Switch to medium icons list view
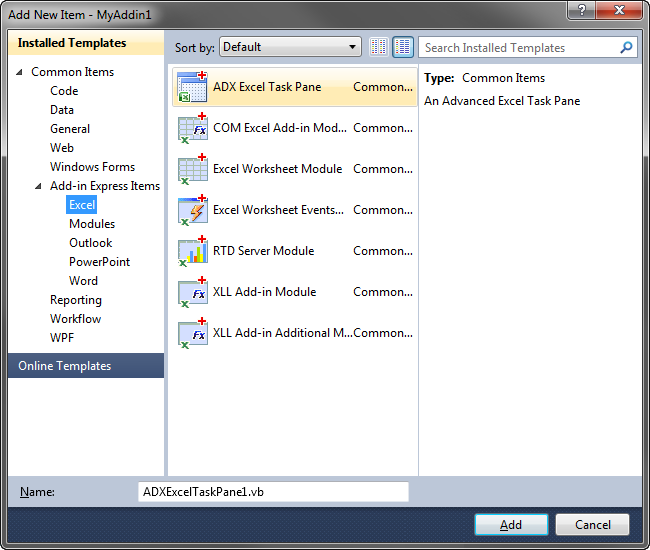Screen dimensions: 650x550 click(403, 47)
